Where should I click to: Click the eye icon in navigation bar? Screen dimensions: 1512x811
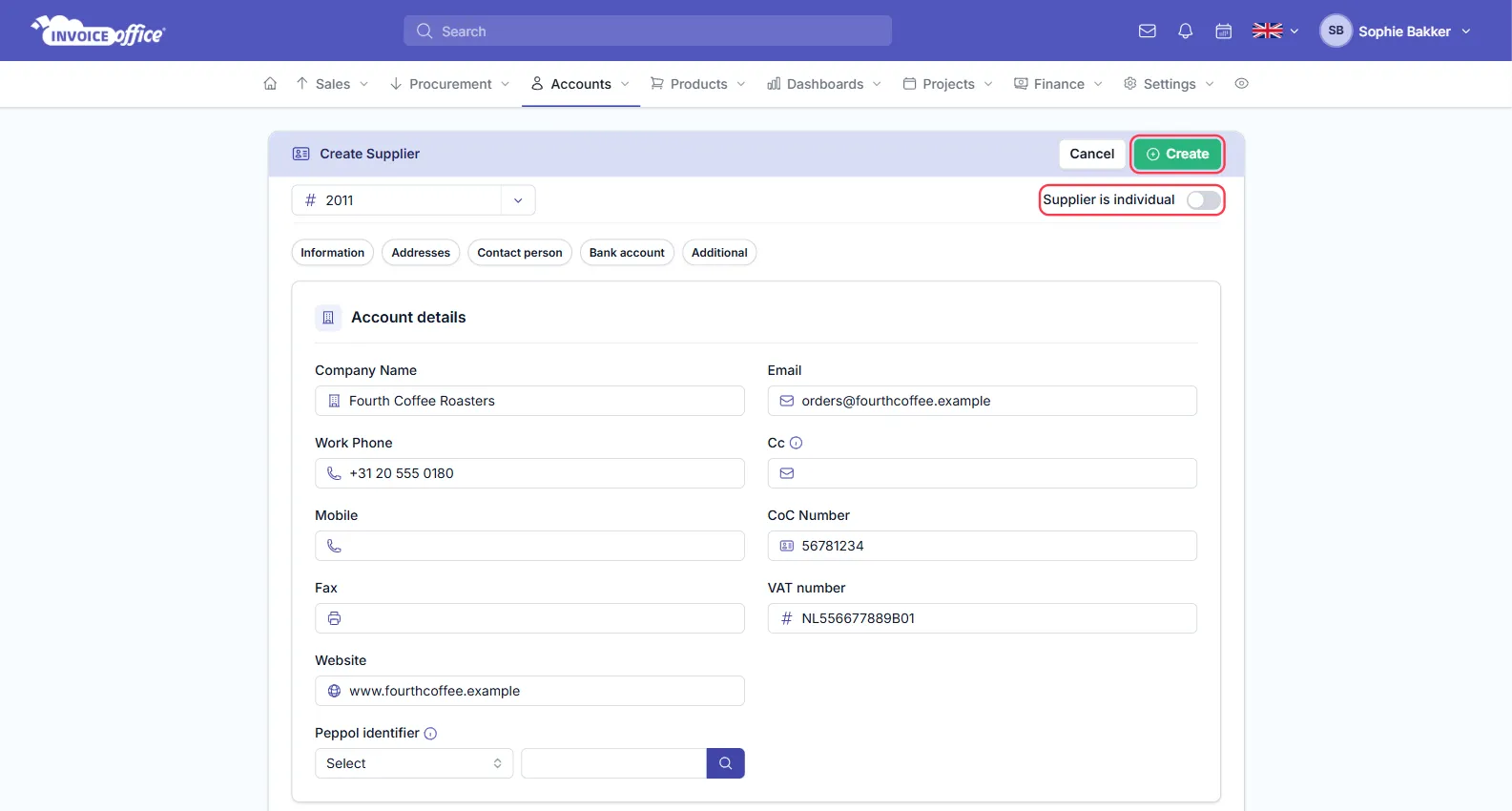coord(1241,84)
